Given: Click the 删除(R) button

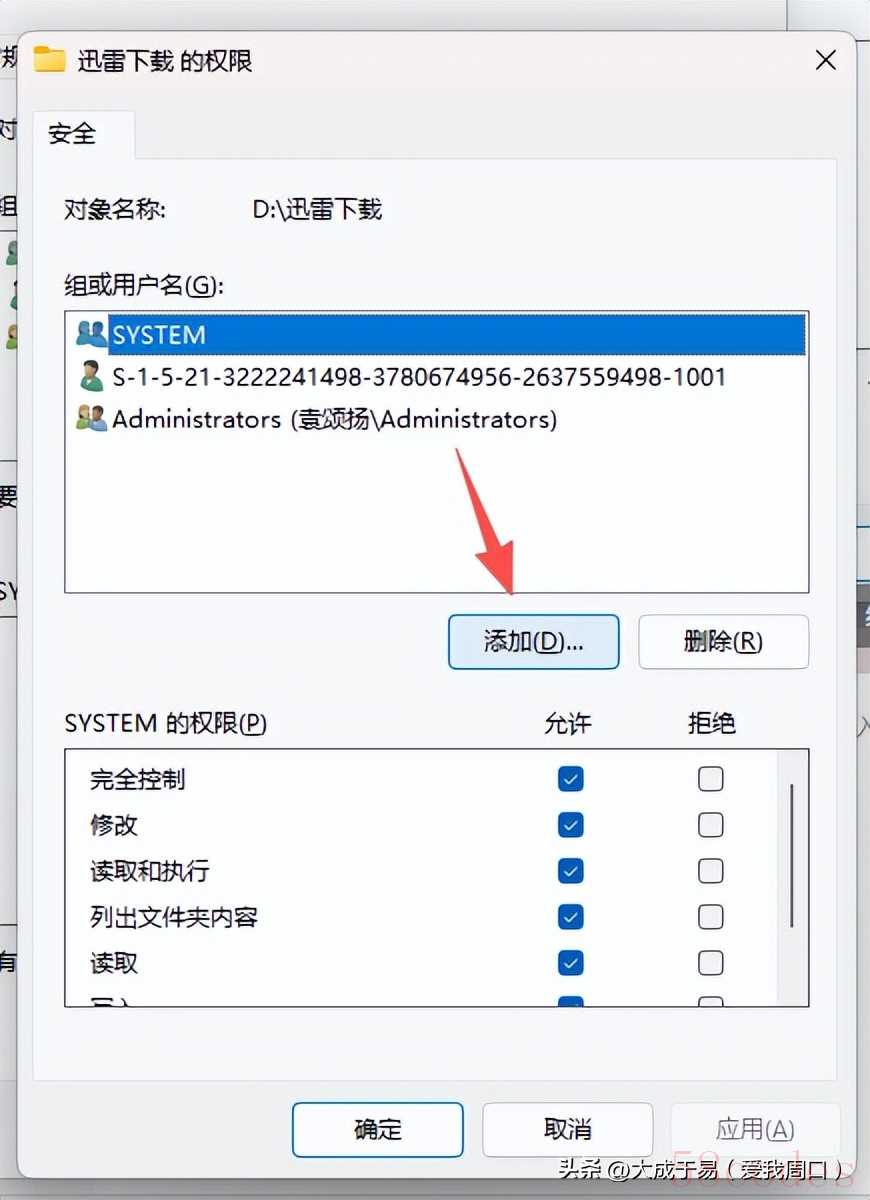Looking at the screenshot, I should point(723,641).
